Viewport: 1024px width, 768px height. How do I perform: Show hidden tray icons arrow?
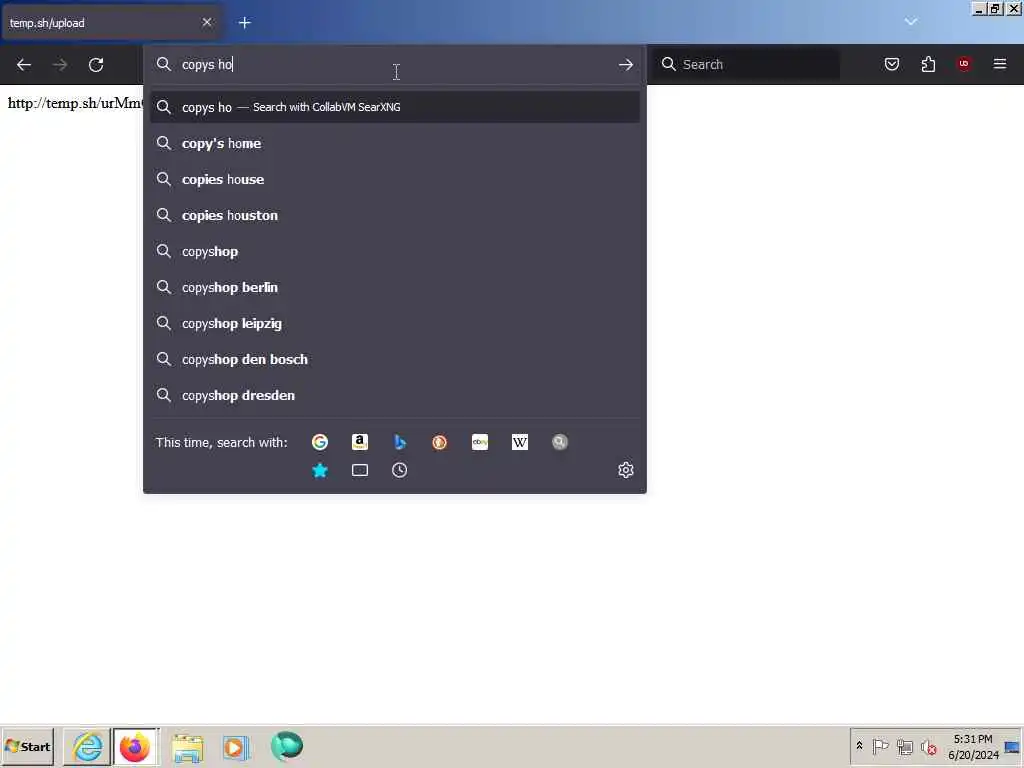(x=859, y=746)
